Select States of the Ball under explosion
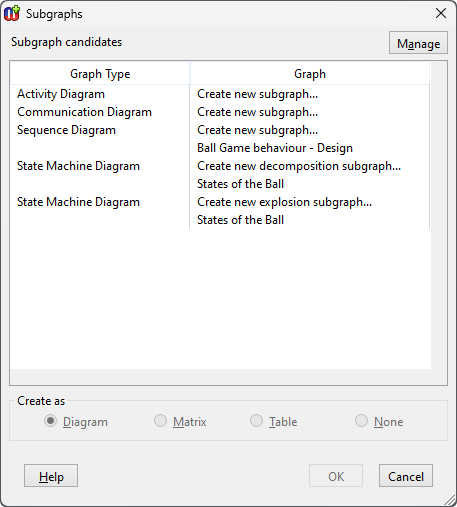Viewport: 457px width, 507px height. 240,220
